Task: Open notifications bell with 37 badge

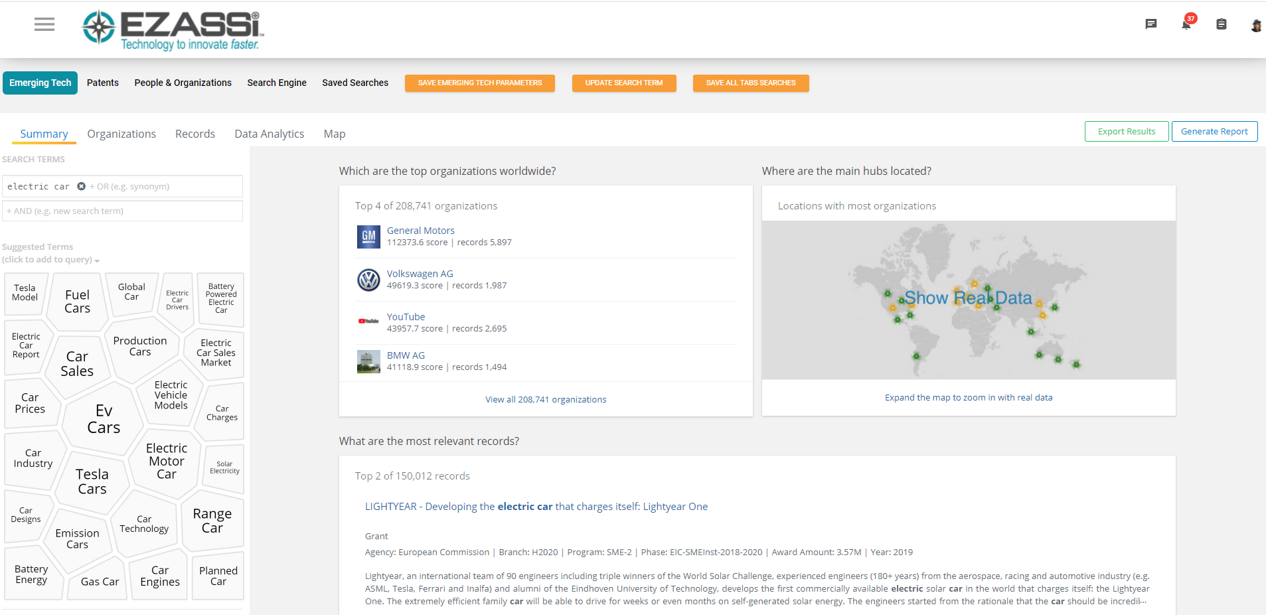Action: (1186, 24)
